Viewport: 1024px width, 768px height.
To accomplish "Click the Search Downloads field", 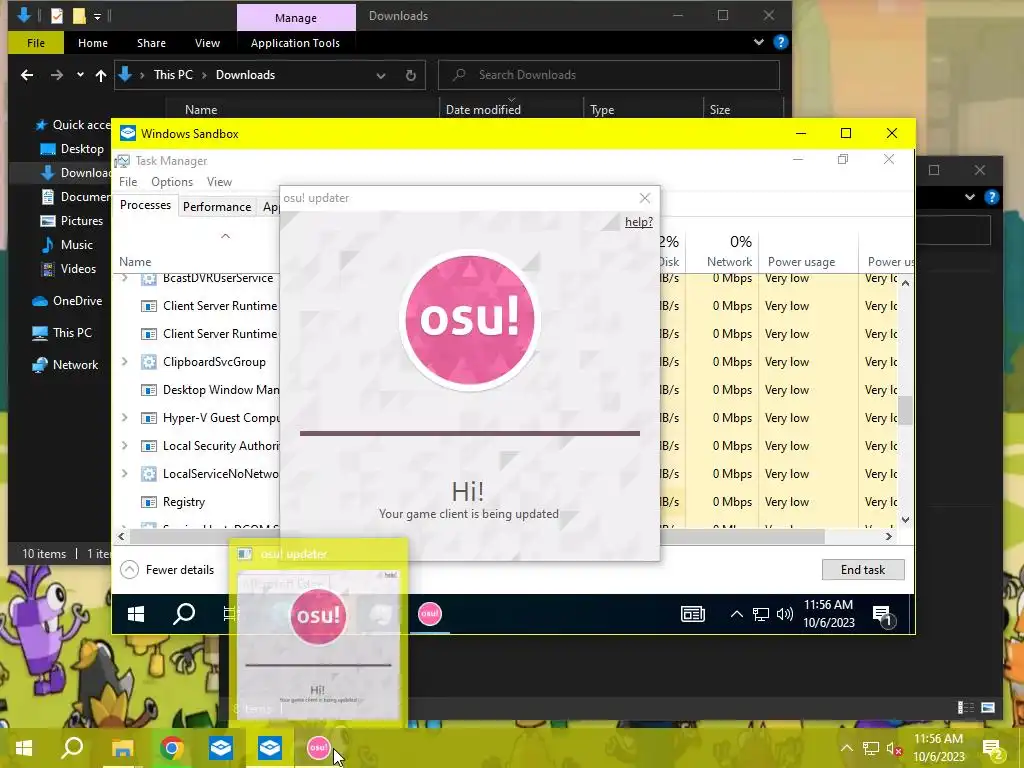I will [x=609, y=75].
